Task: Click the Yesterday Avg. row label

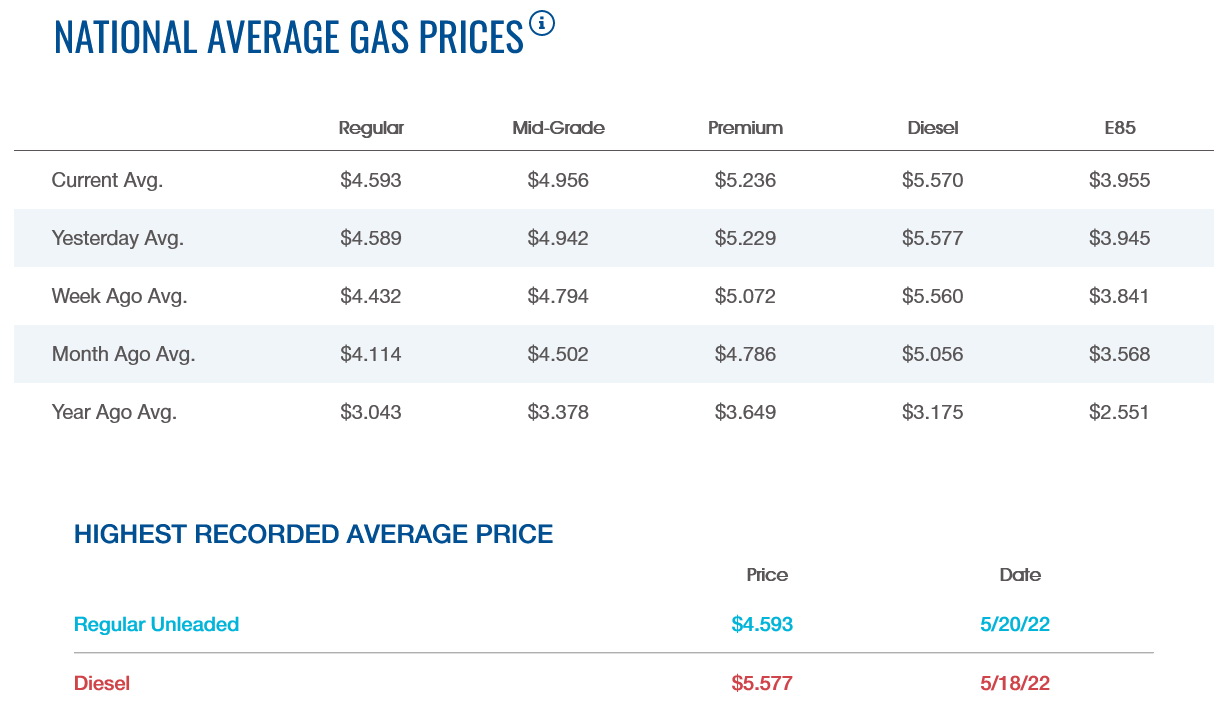Action: tap(118, 239)
